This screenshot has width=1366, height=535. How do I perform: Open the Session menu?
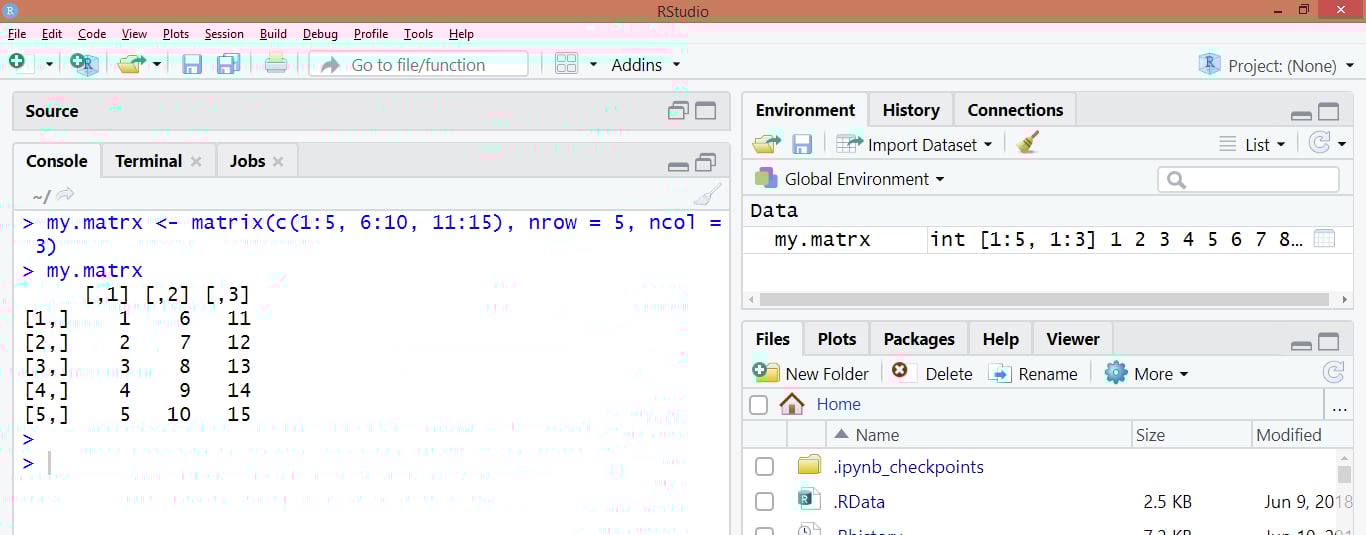[x=224, y=34]
